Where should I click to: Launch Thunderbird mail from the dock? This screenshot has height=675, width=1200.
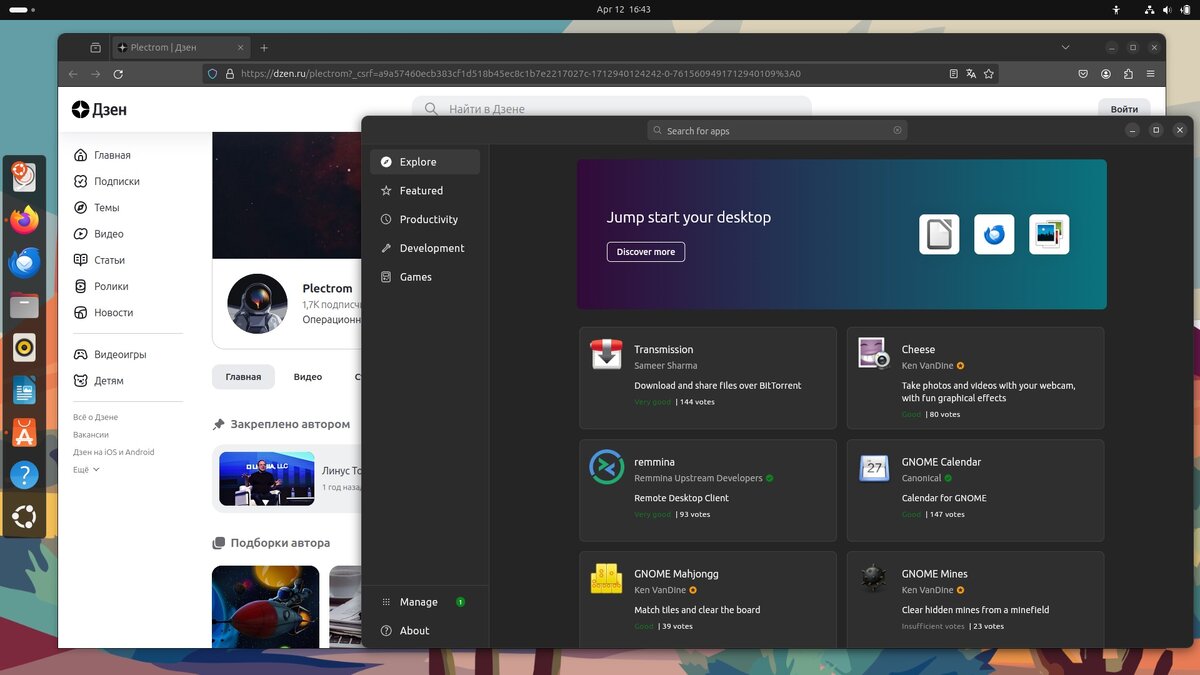click(x=24, y=263)
